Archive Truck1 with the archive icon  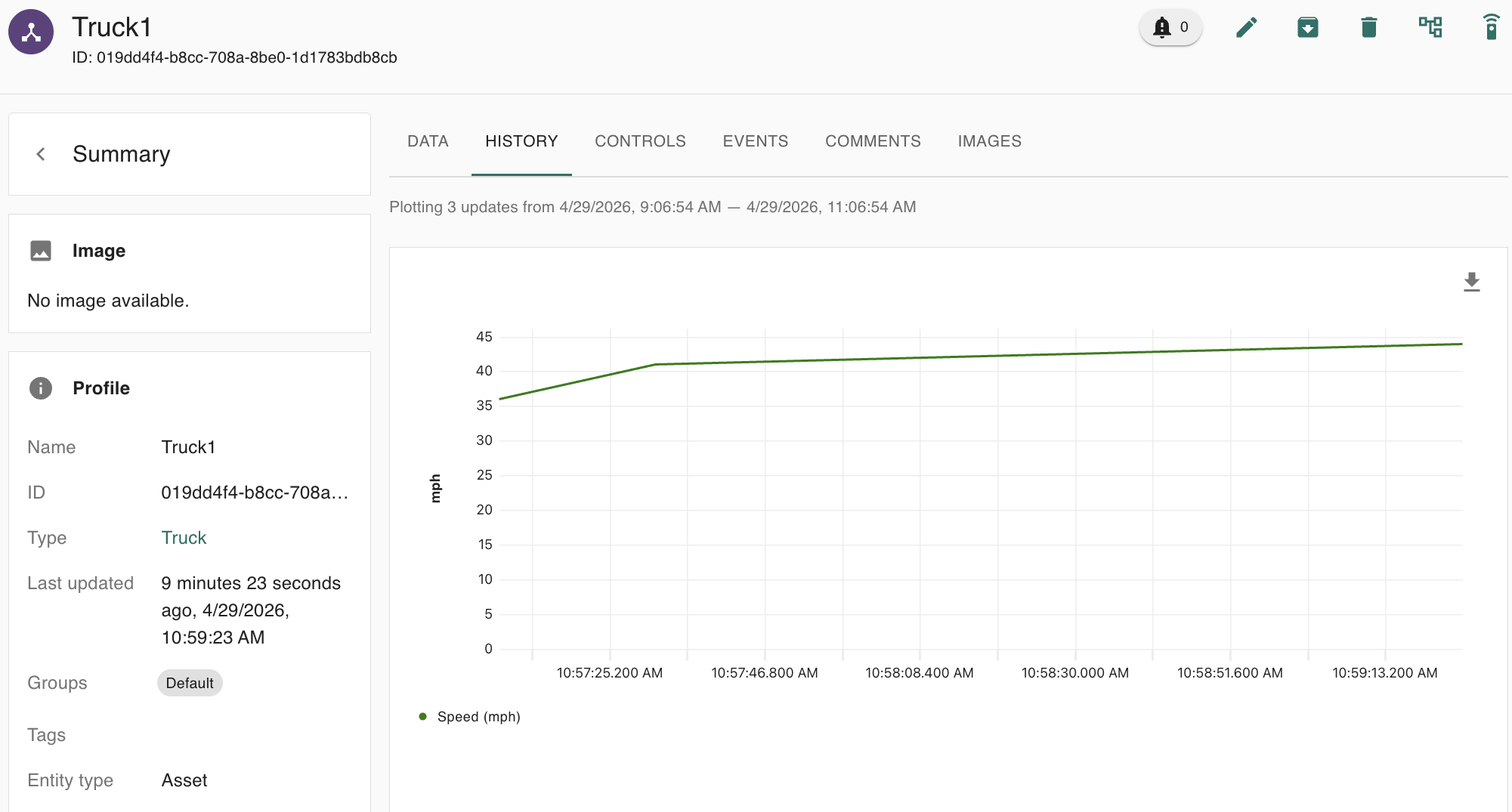click(1308, 27)
